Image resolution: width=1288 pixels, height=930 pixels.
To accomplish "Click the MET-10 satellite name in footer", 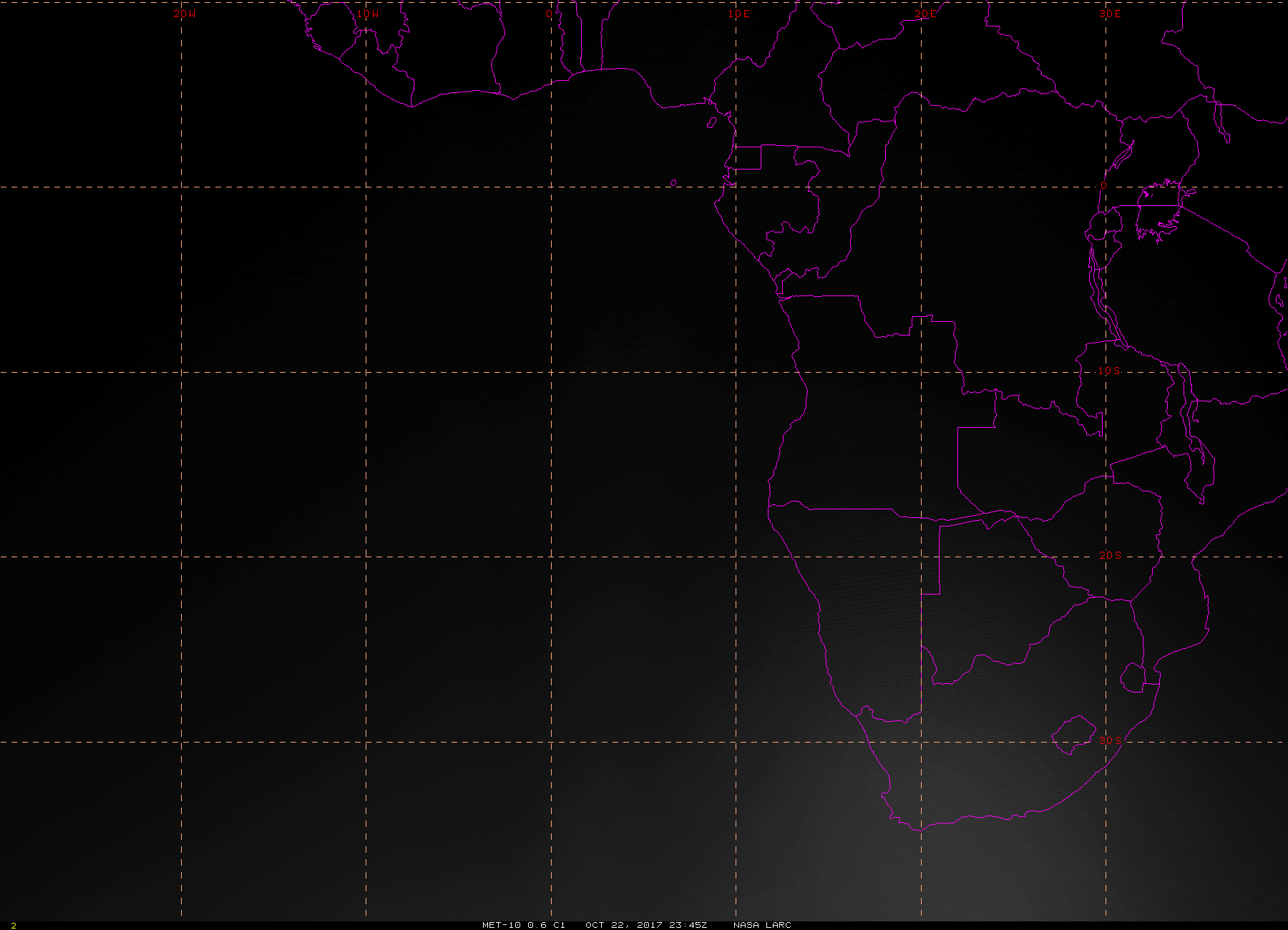I will [x=502, y=925].
